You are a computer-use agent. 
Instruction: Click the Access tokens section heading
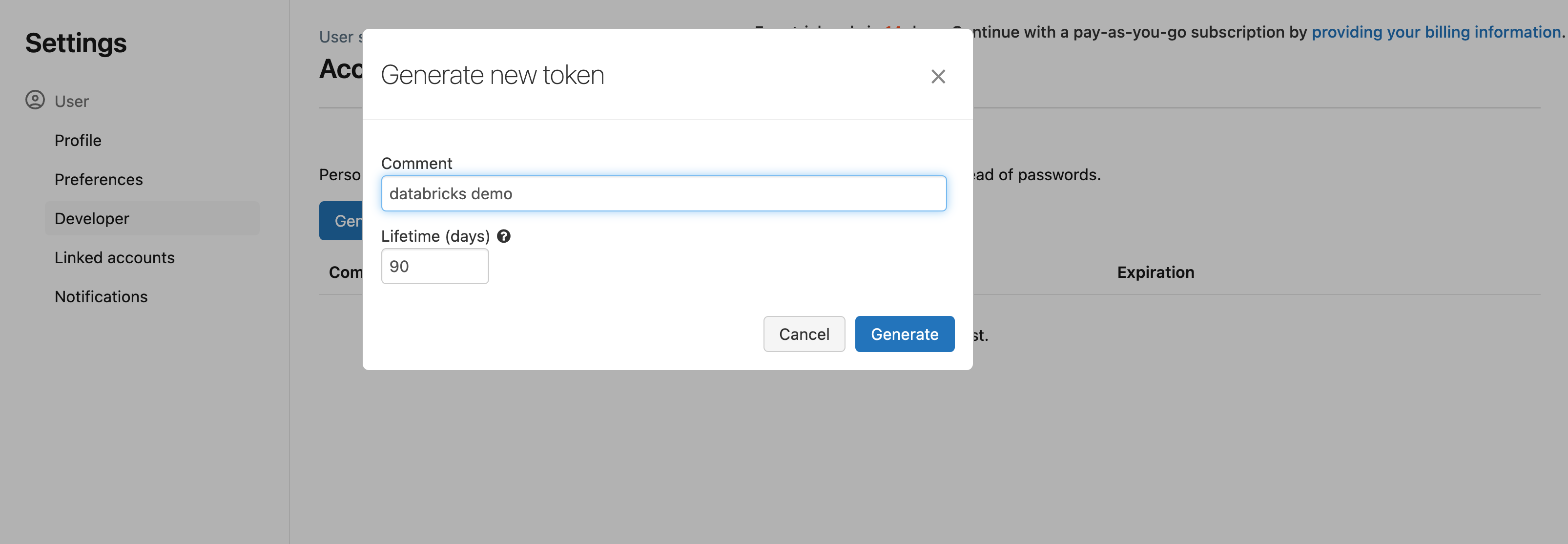click(x=340, y=68)
